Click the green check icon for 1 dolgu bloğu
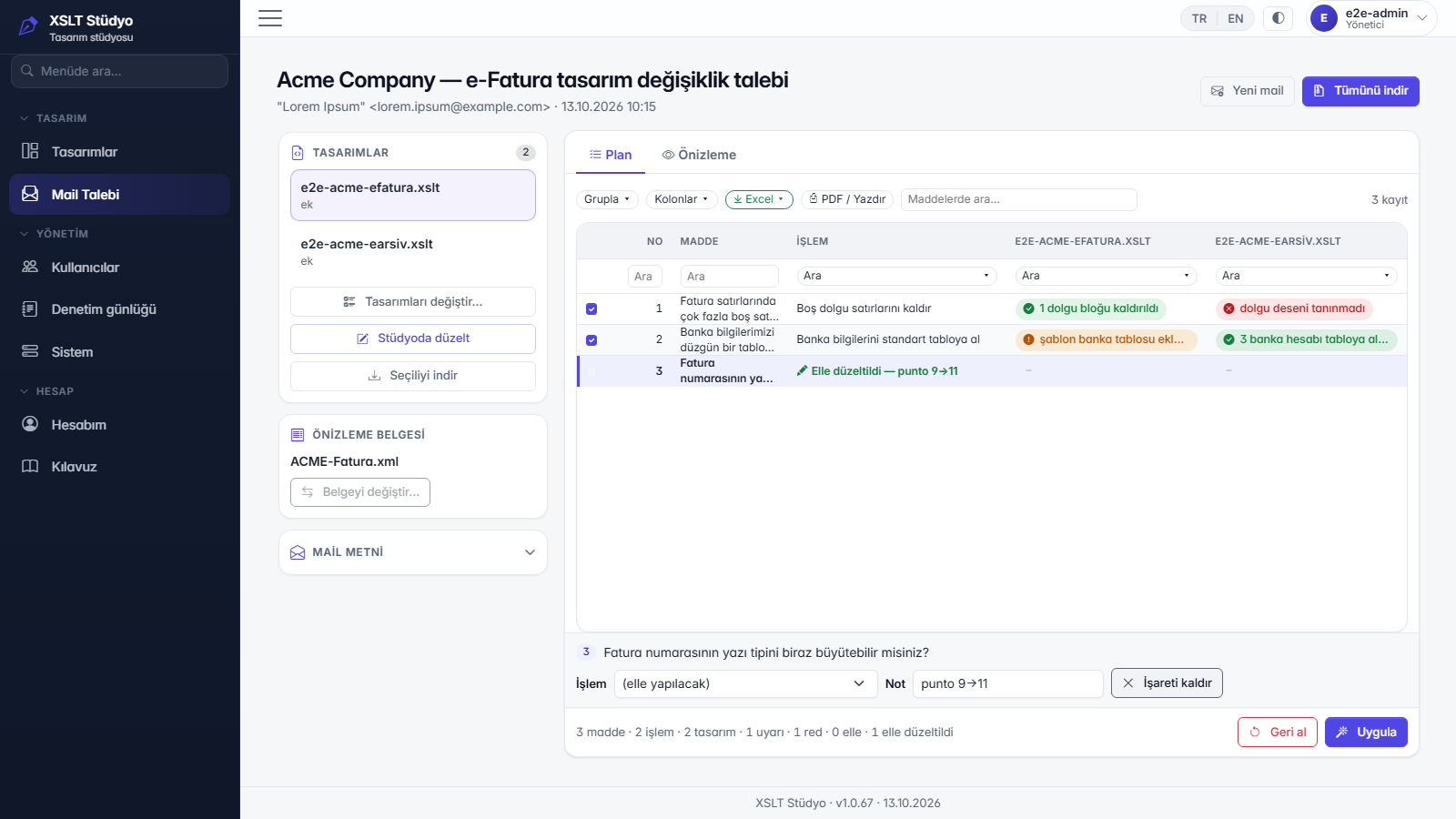Screen dimensions: 1456x819 pyautogui.click(x=1028, y=308)
